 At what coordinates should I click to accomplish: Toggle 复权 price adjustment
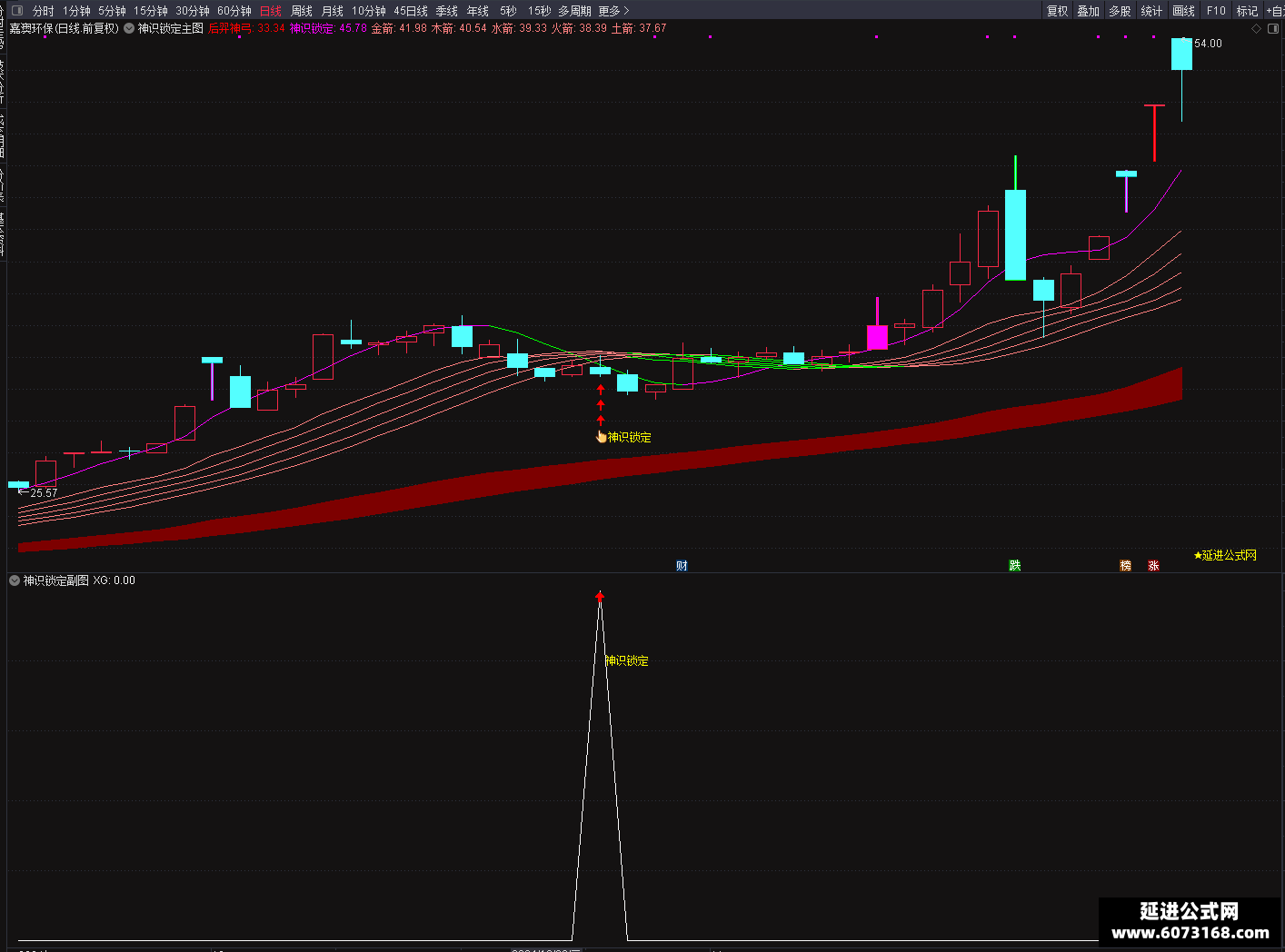click(x=1057, y=11)
